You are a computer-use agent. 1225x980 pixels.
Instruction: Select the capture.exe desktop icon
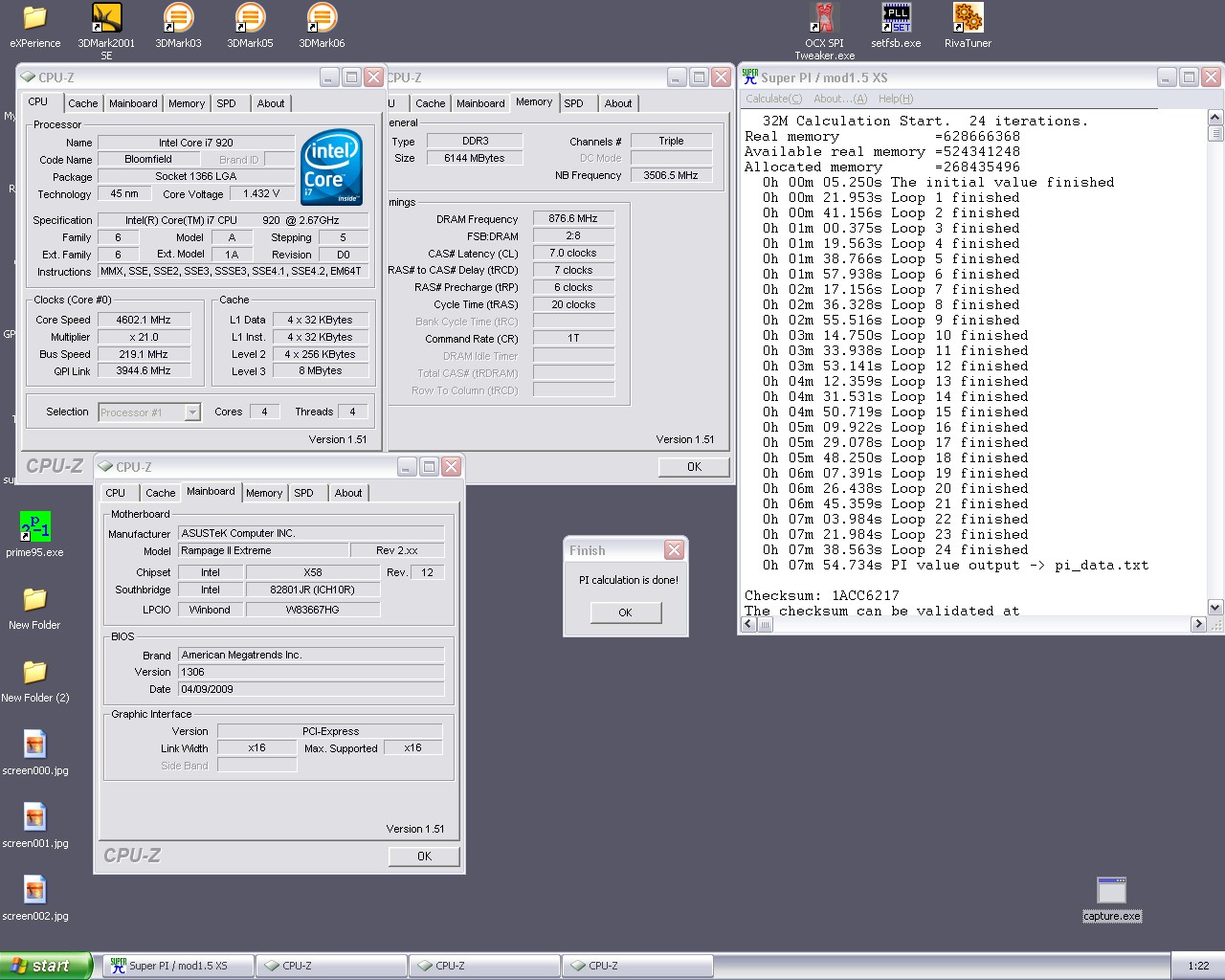[x=1111, y=900]
